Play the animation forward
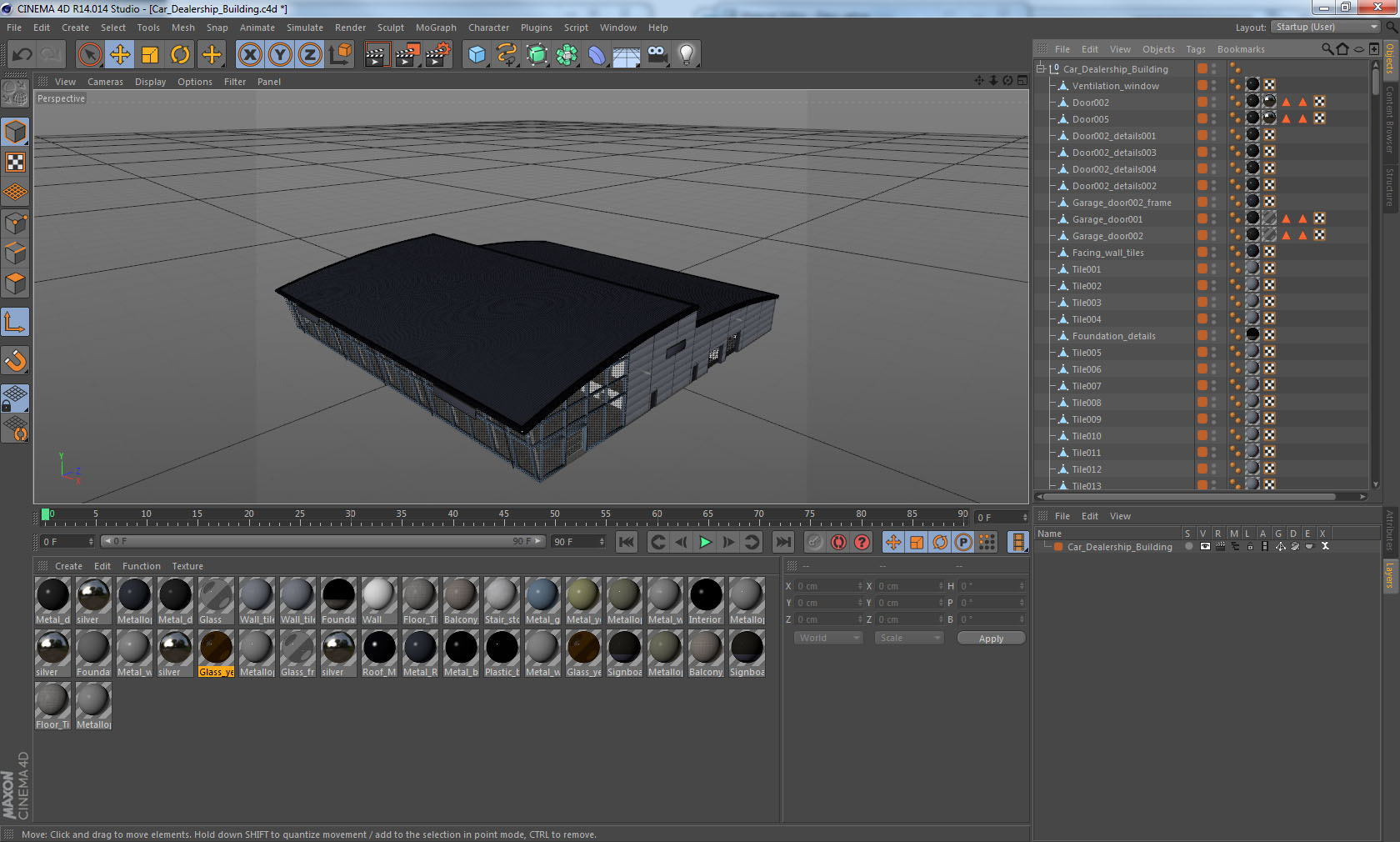The image size is (1400, 842). [705, 542]
